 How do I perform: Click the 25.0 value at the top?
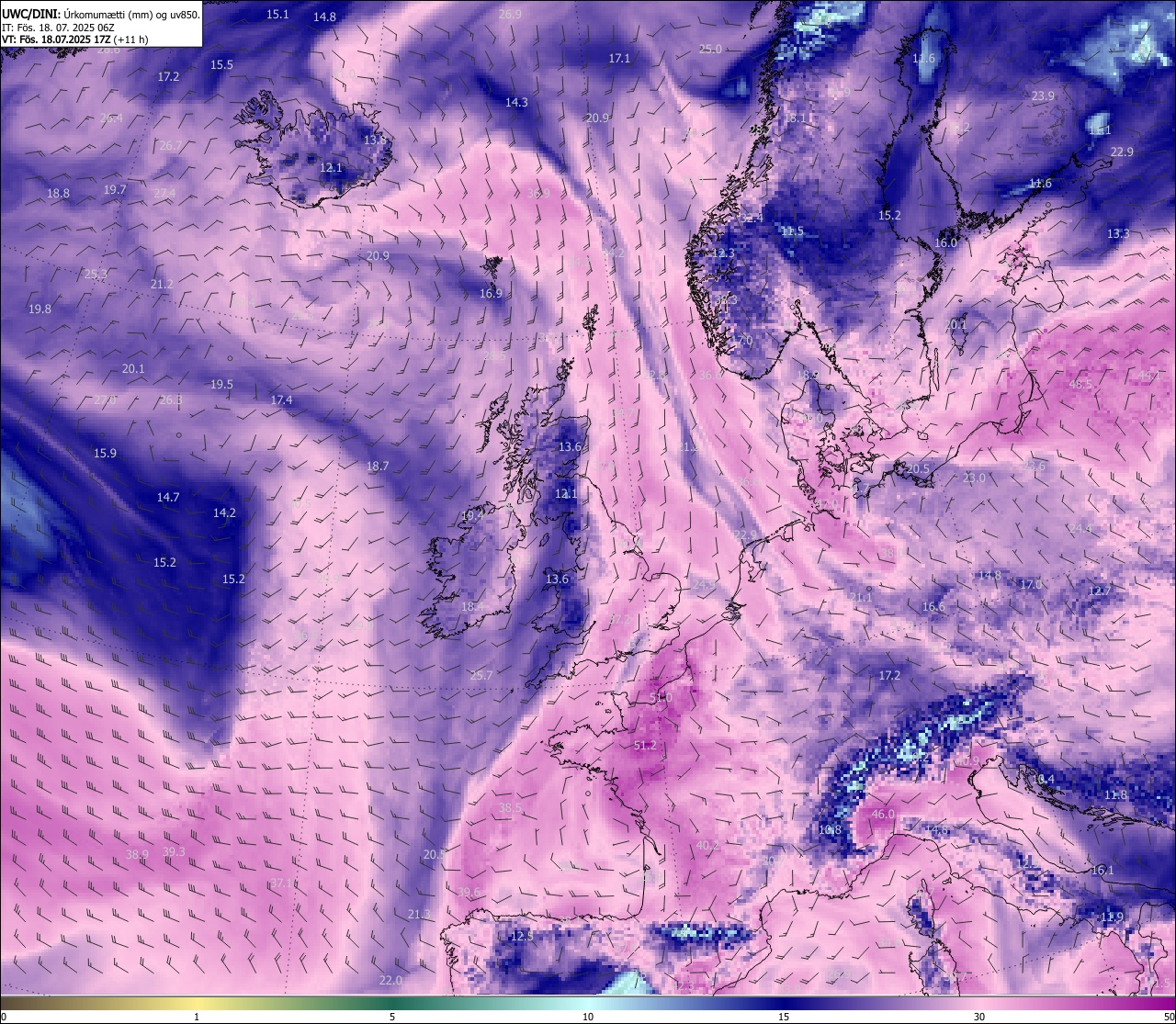click(x=710, y=49)
